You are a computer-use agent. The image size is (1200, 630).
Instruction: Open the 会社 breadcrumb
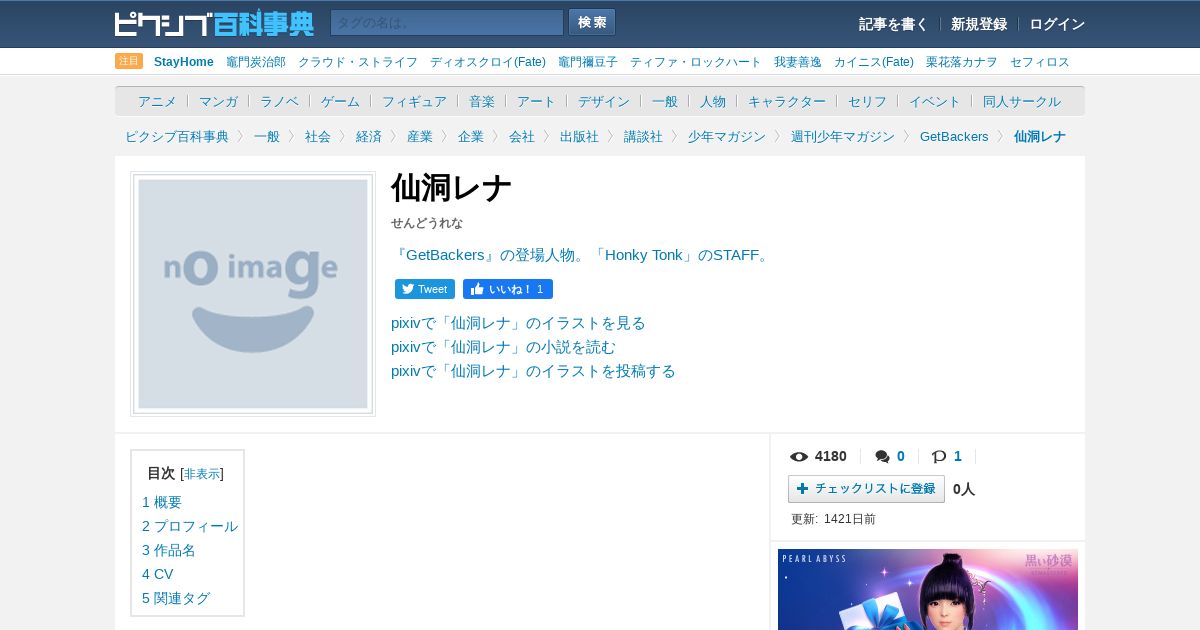click(522, 136)
